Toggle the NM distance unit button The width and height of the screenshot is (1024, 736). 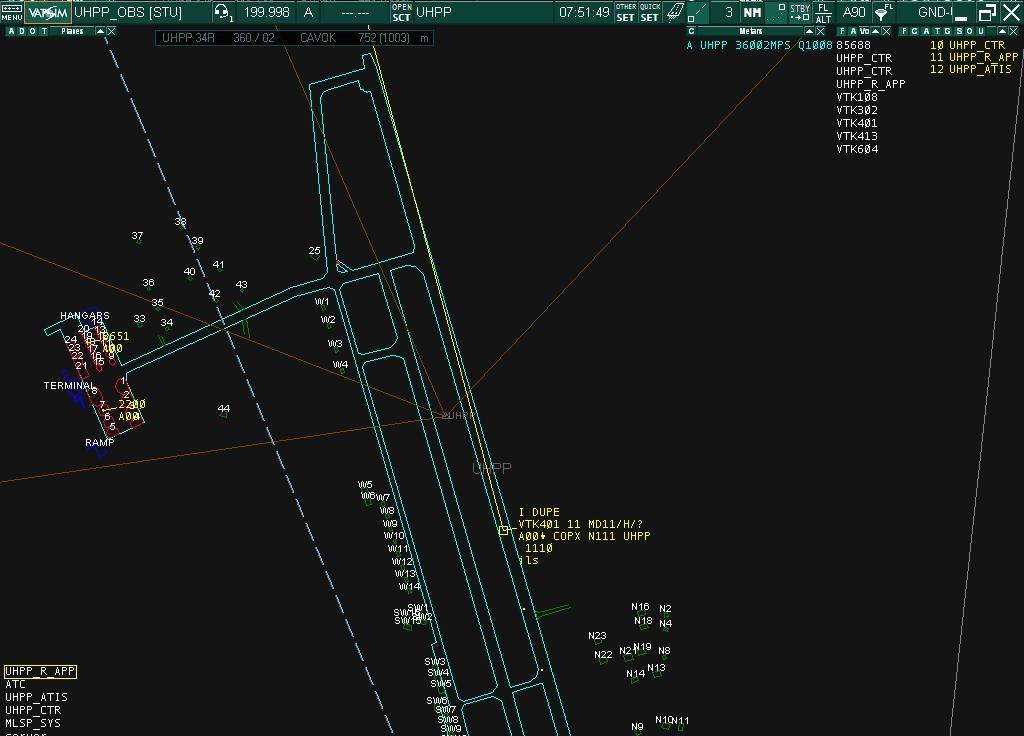tap(752, 12)
